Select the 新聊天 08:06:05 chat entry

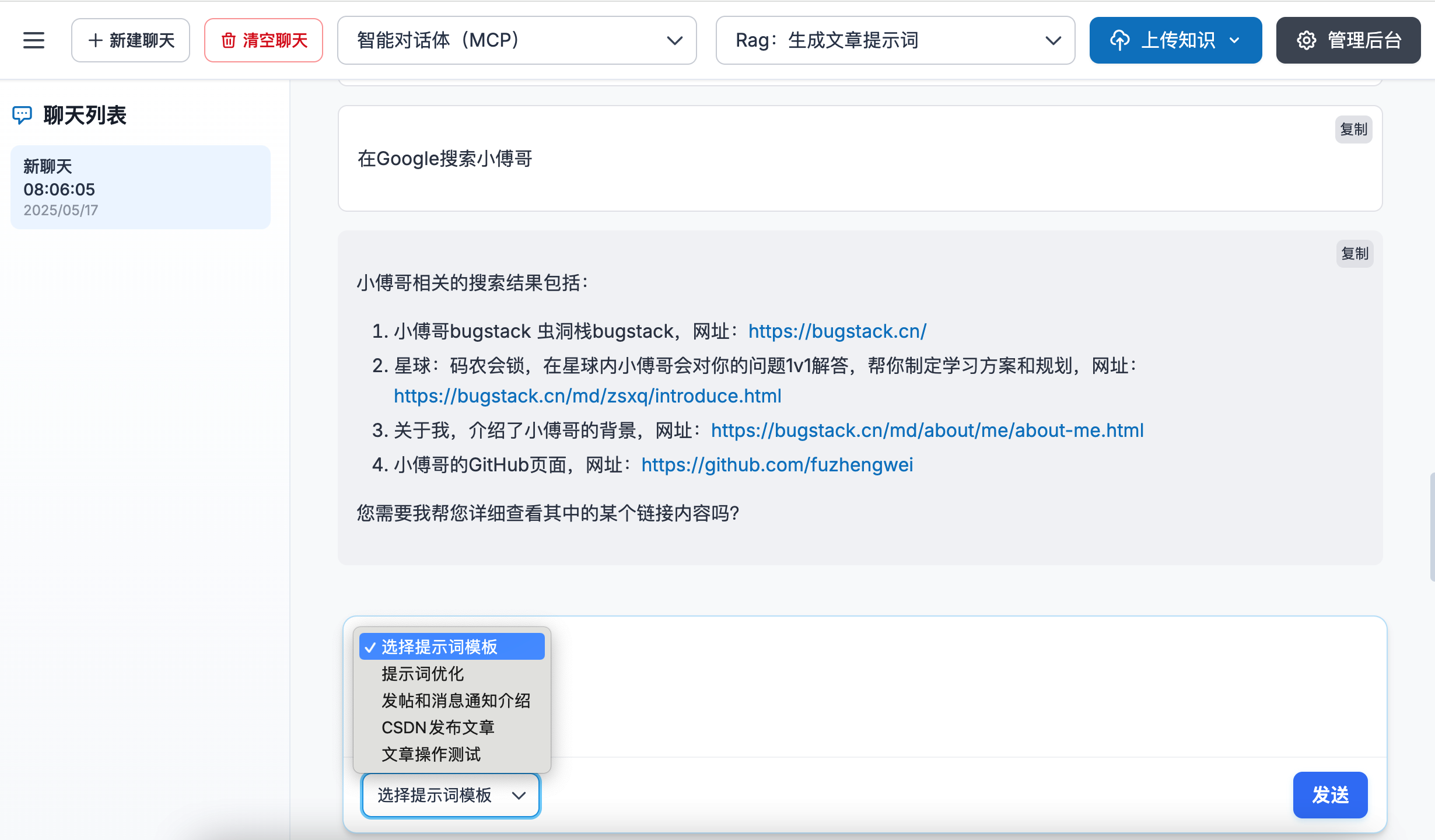click(141, 187)
